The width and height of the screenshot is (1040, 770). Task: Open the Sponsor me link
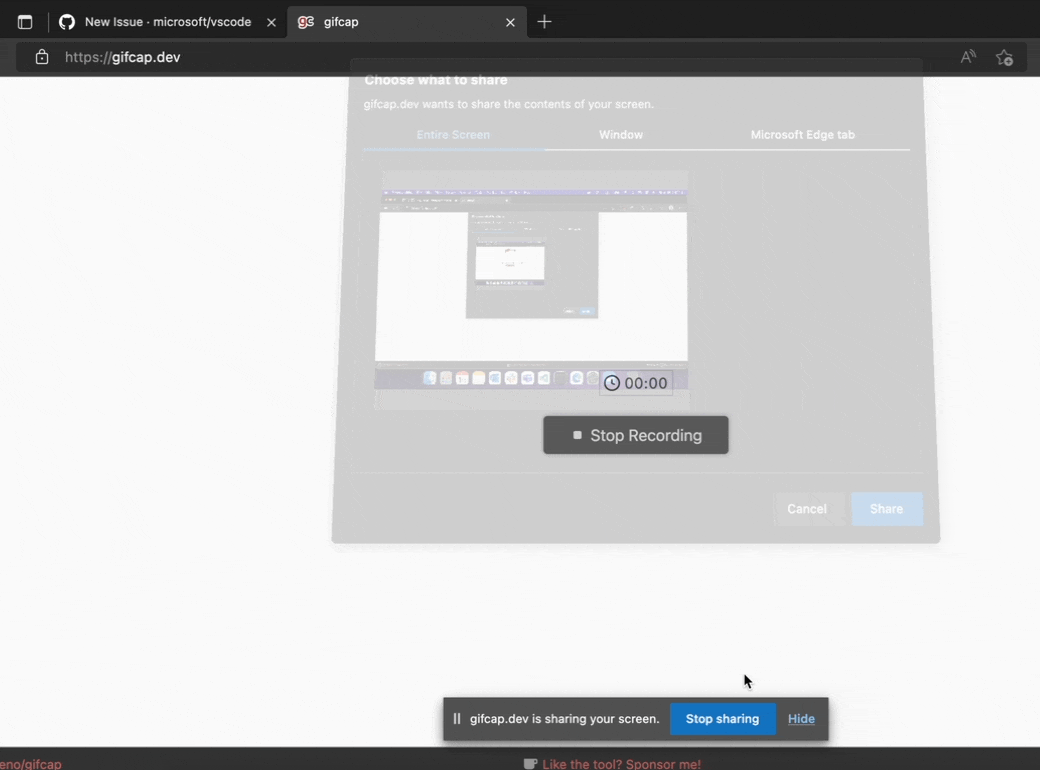coord(621,764)
